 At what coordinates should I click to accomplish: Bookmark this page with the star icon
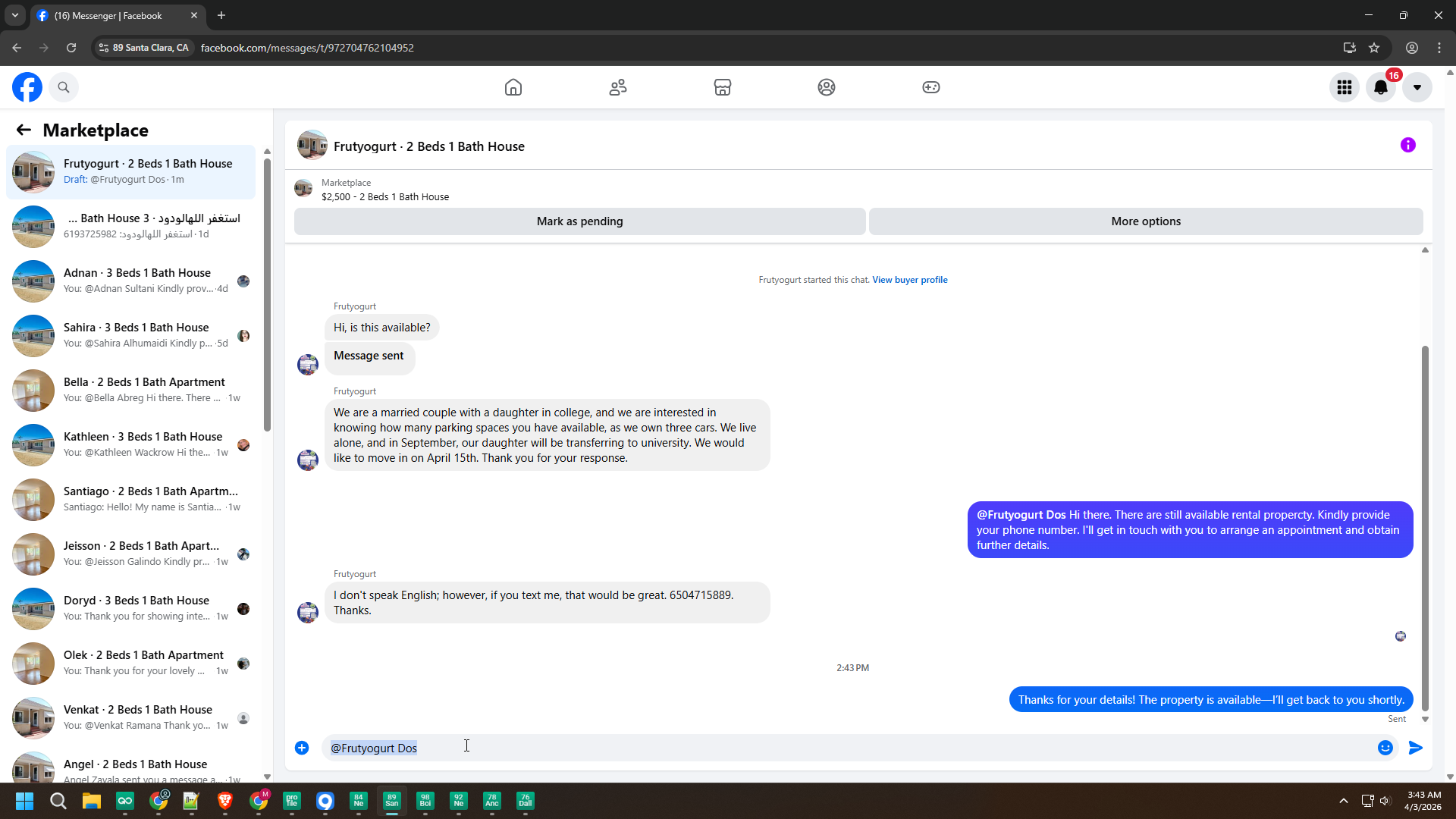pyautogui.click(x=1374, y=48)
